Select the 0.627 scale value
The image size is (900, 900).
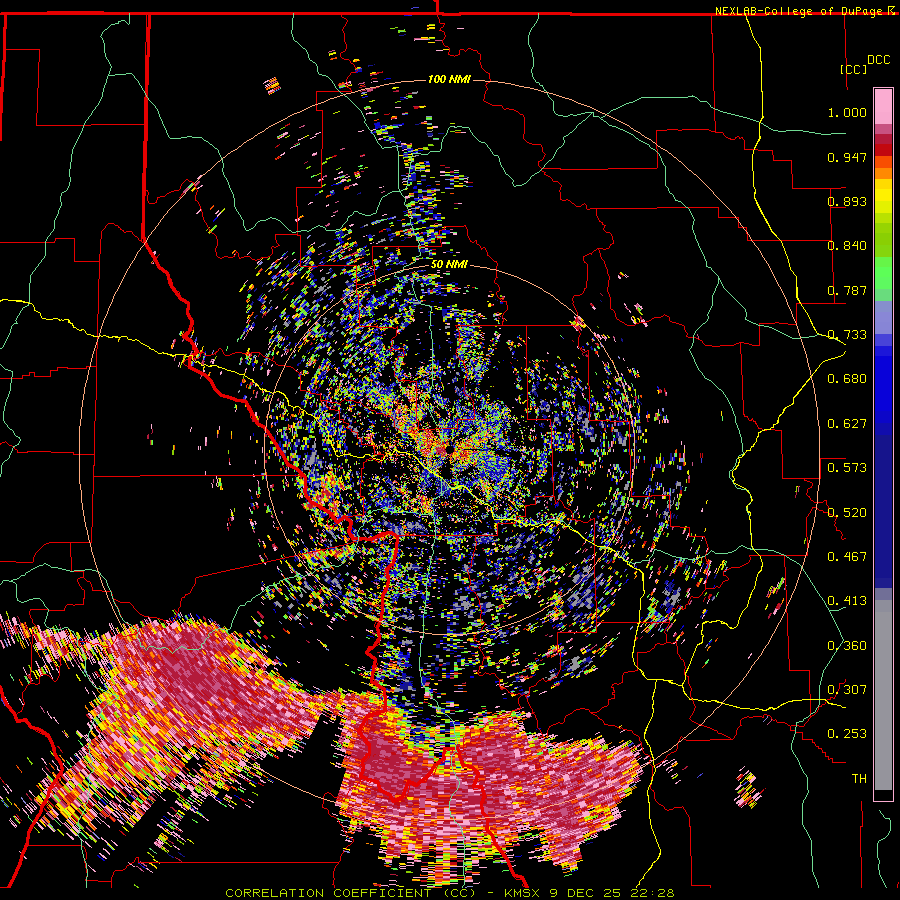(847, 424)
